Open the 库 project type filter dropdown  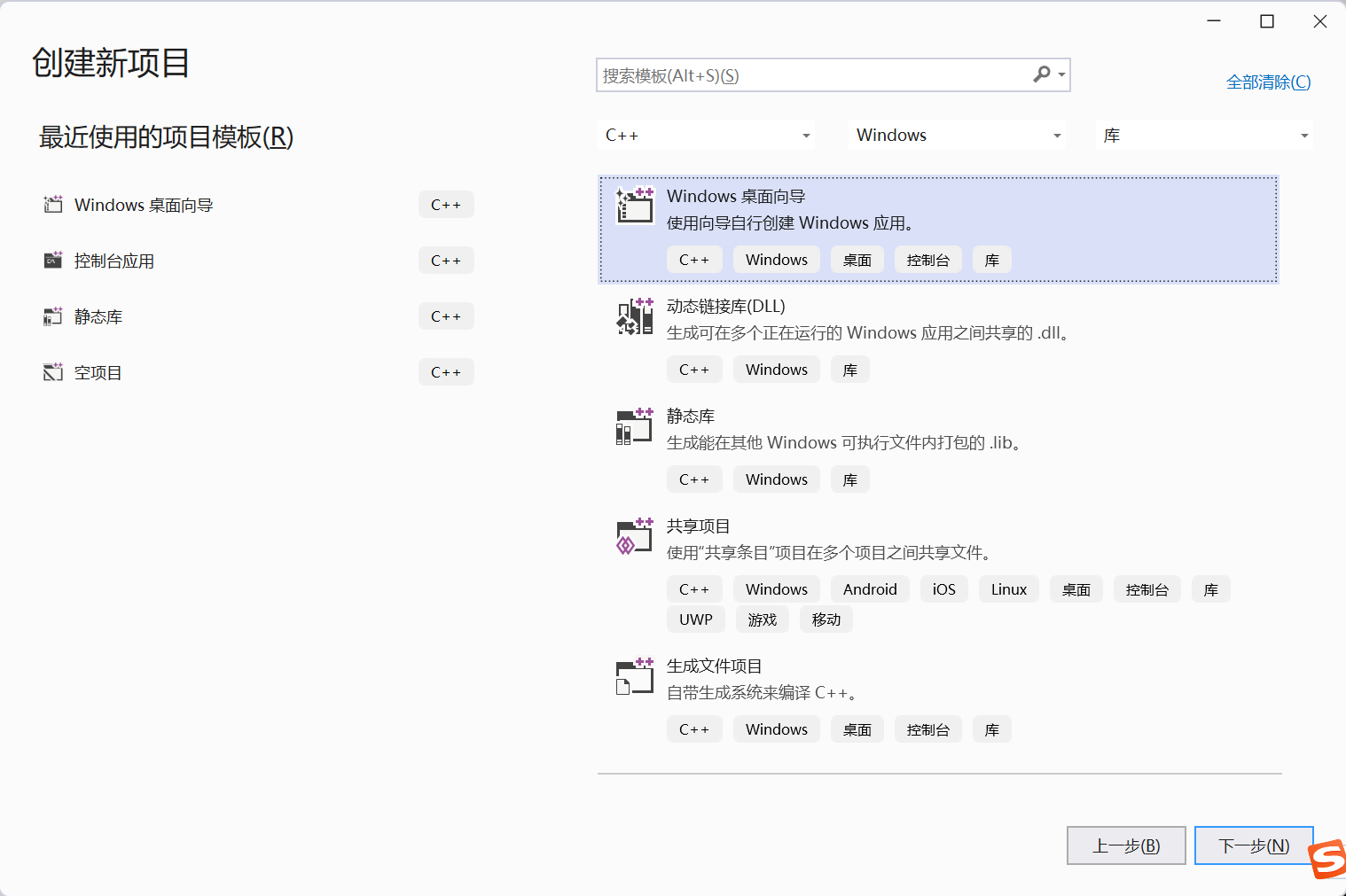[1205, 136]
